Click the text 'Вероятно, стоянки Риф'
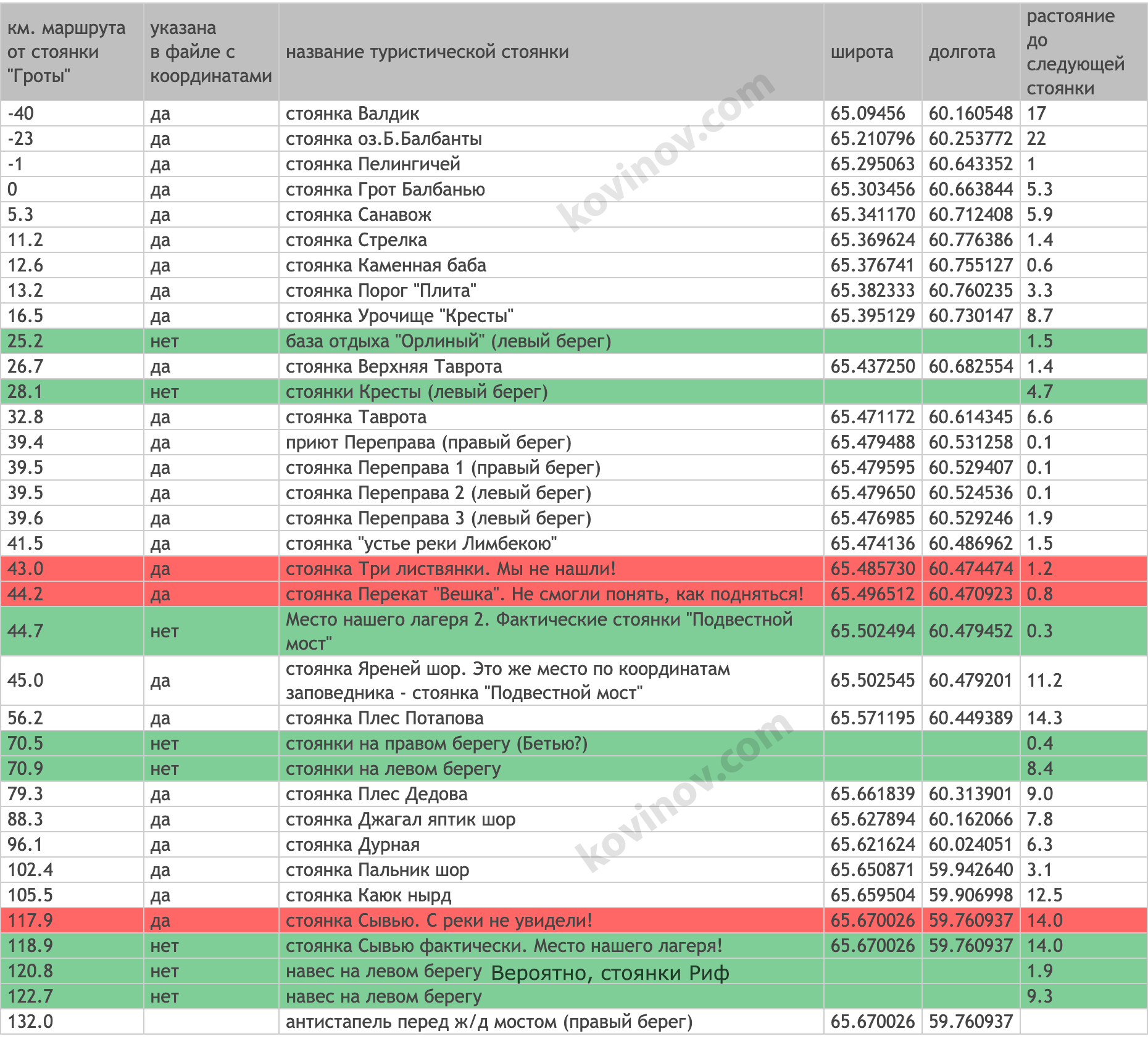 click(x=610, y=973)
